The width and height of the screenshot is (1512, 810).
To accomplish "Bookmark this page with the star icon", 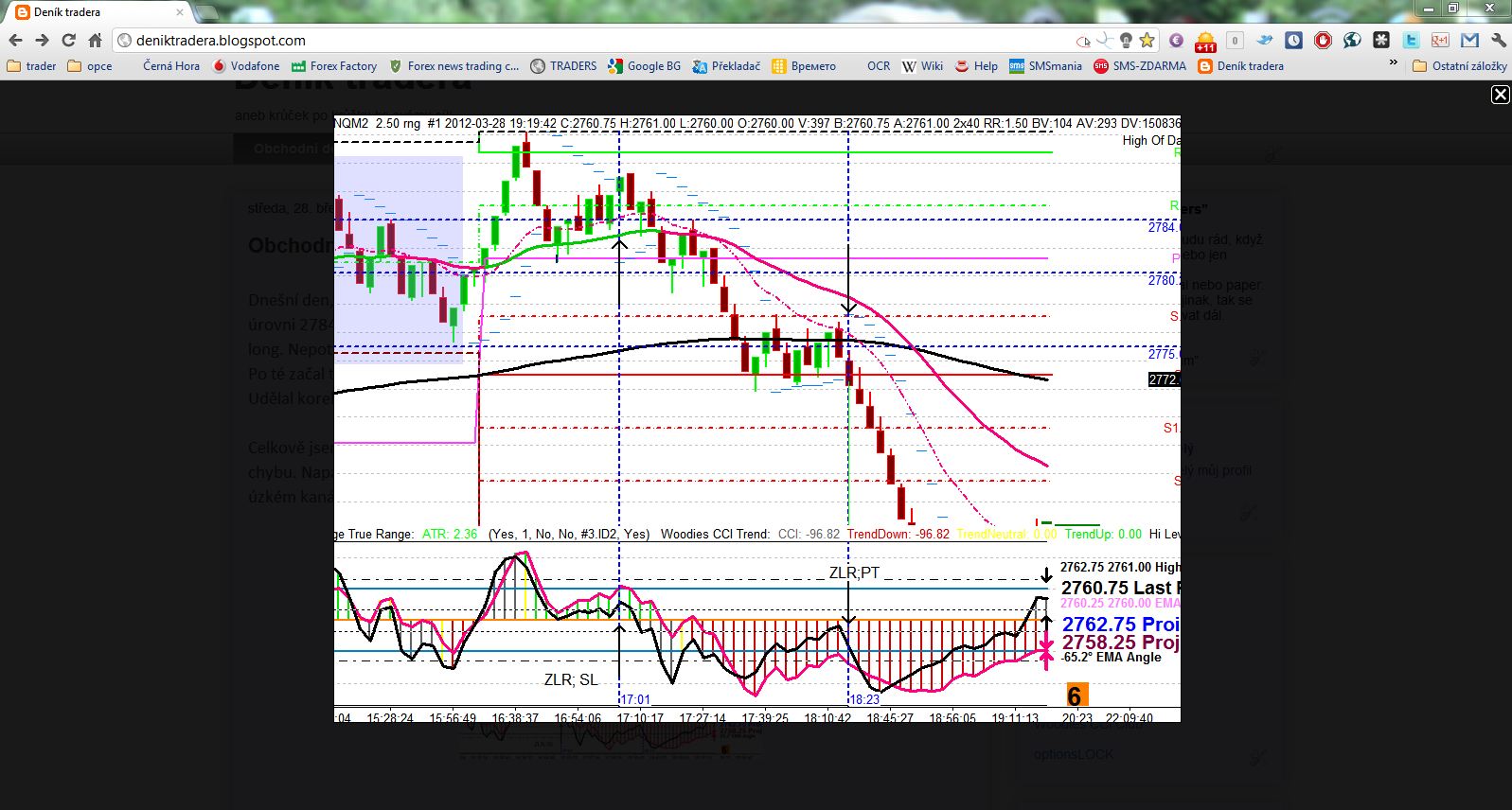I will (1147, 41).
